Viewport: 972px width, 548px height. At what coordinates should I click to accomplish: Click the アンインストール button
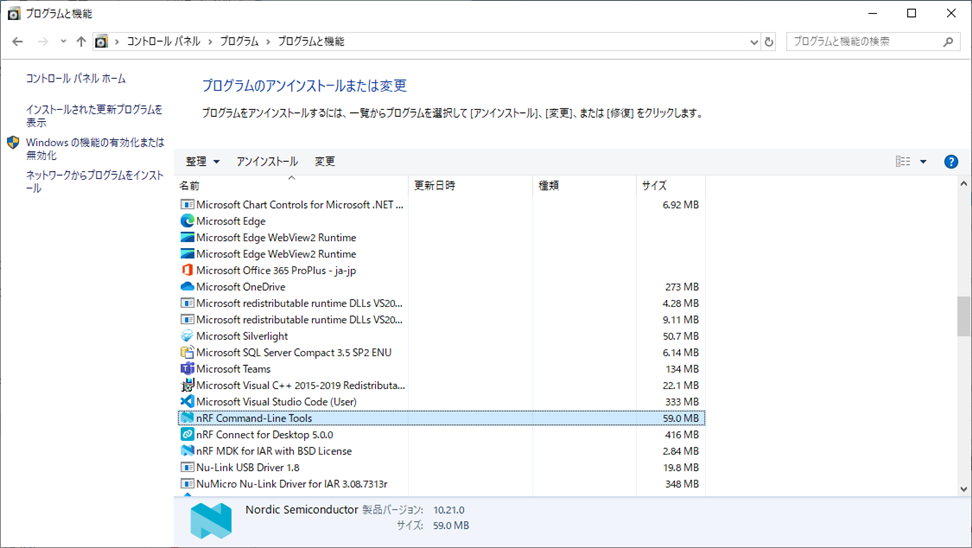267,161
